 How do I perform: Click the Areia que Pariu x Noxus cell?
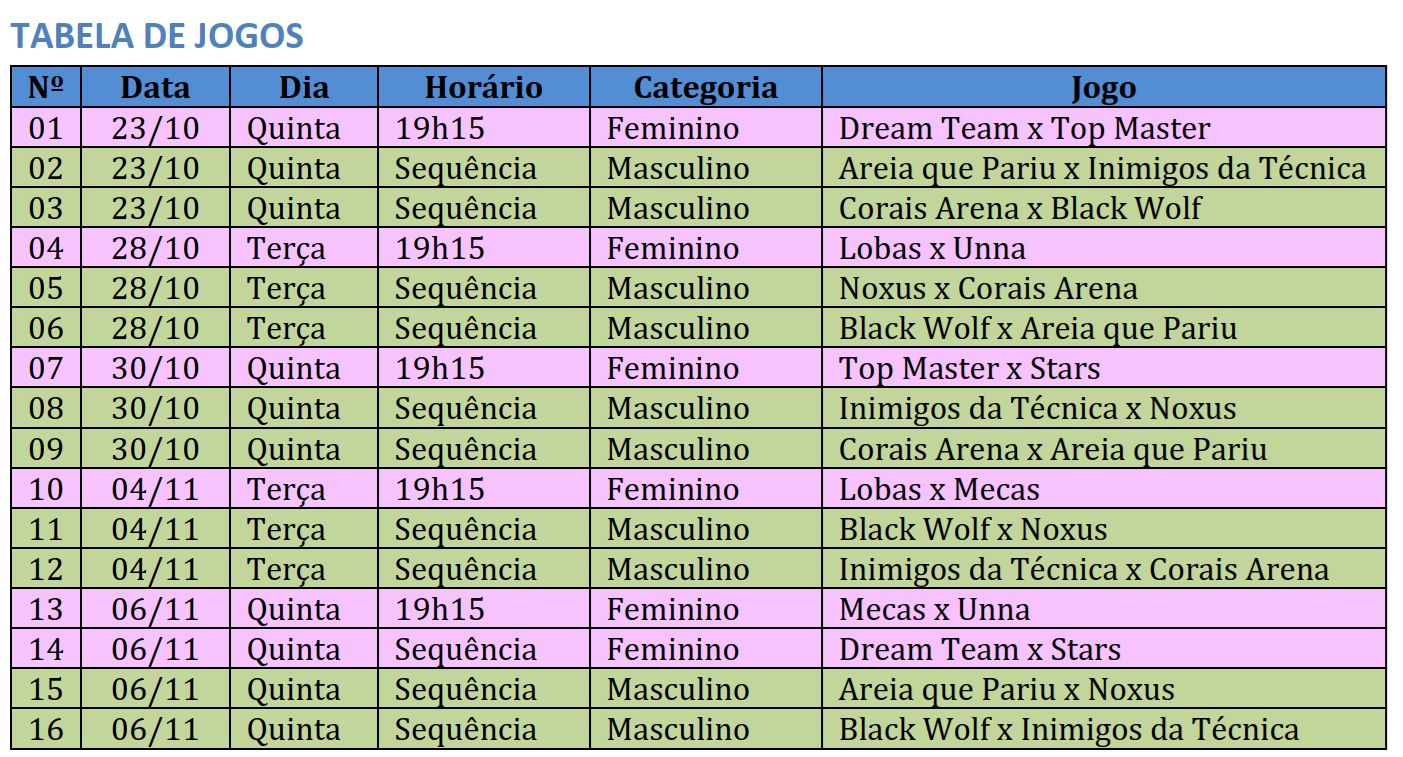[x=1006, y=689]
